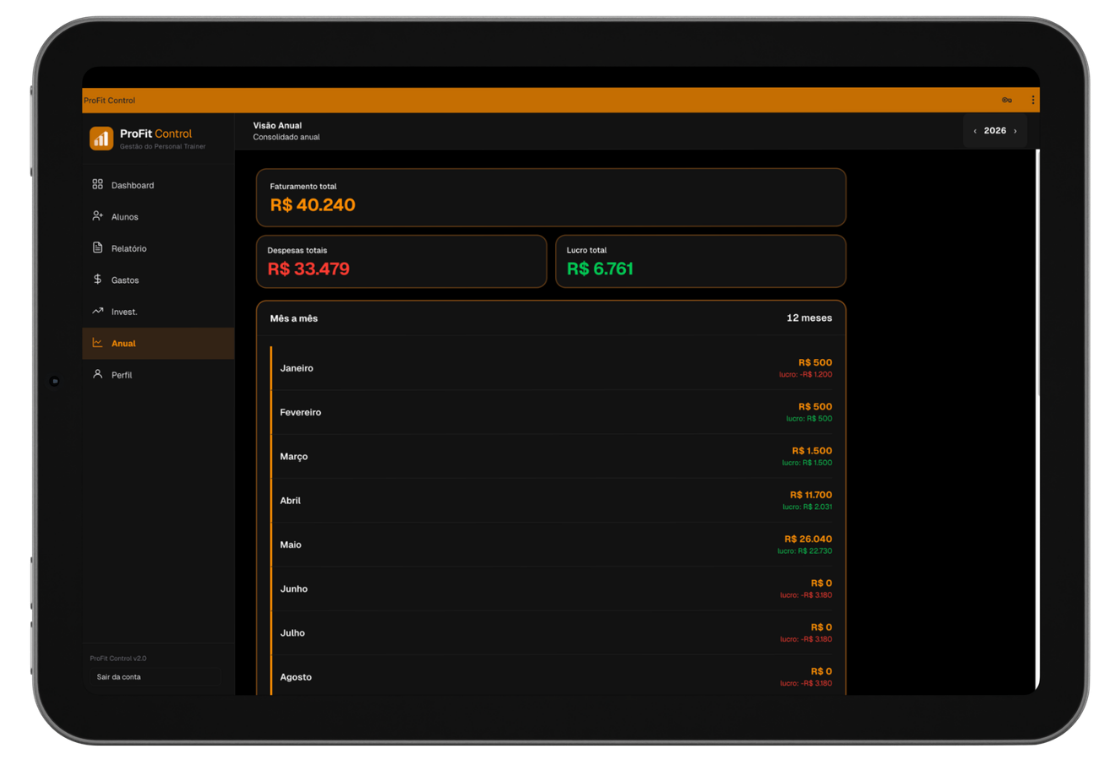
Task: Open the three-dot menu in the orange bar
Action: [1033, 100]
